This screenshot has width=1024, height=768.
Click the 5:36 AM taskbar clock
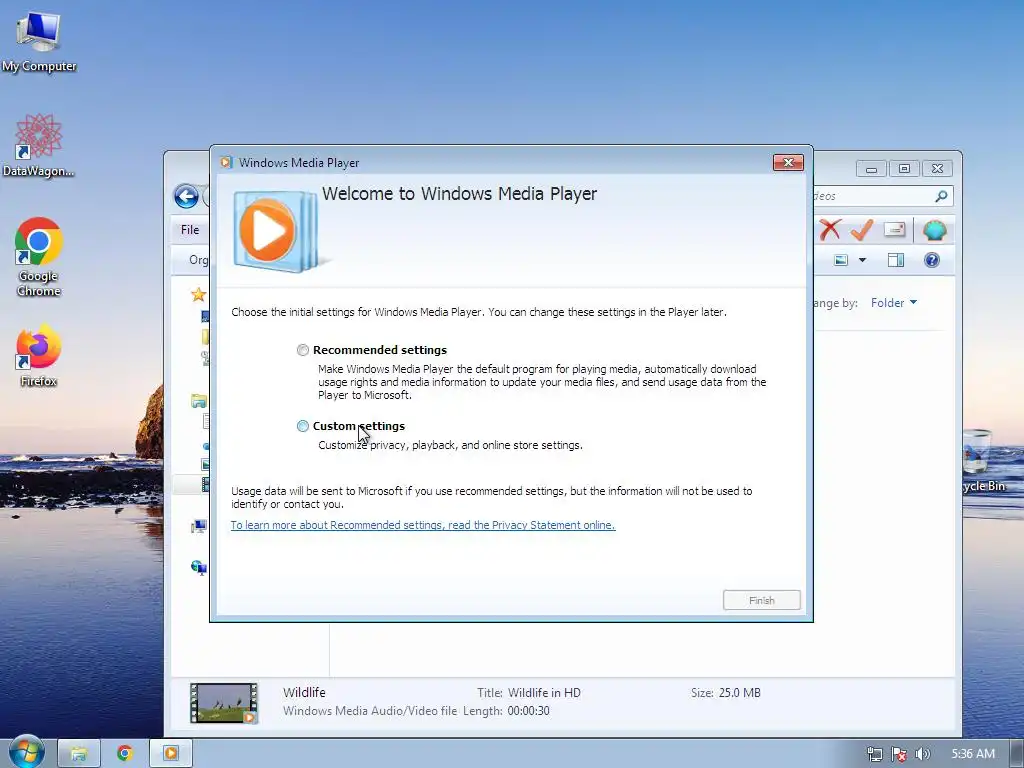click(x=973, y=754)
